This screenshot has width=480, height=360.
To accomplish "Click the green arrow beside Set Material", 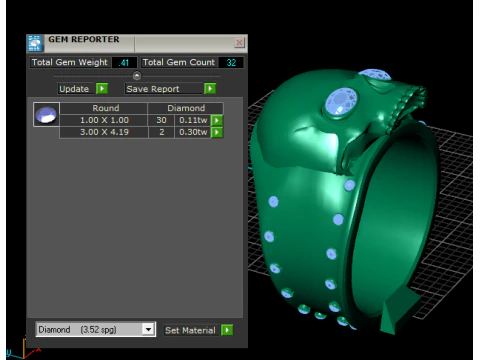I will click(227, 330).
